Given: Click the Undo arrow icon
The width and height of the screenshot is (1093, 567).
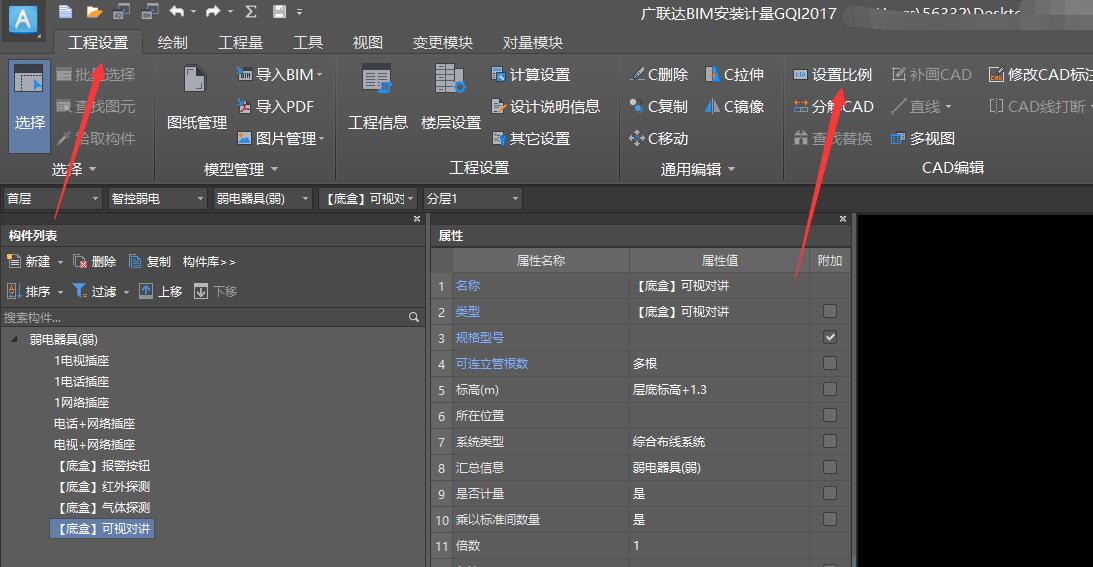Looking at the screenshot, I should (x=177, y=11).
